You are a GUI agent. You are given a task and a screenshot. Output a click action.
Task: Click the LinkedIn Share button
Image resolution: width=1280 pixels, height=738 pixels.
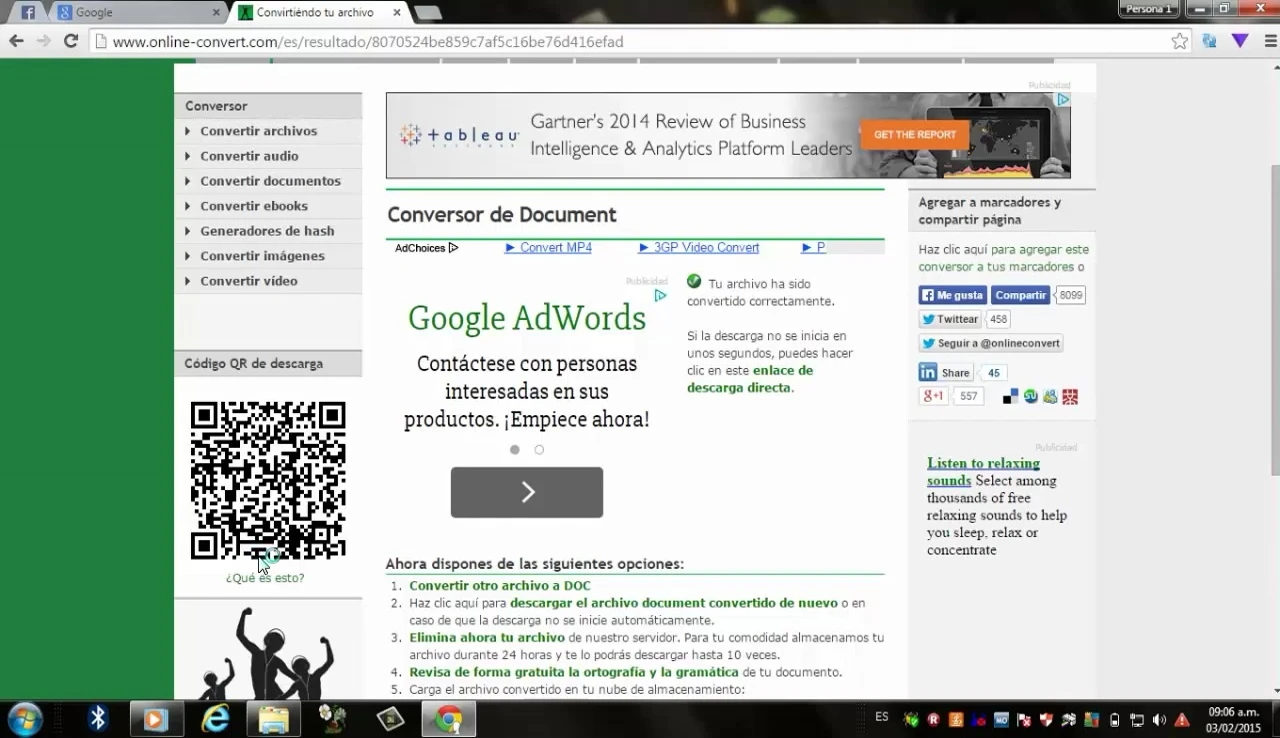(x=946, y=372)
